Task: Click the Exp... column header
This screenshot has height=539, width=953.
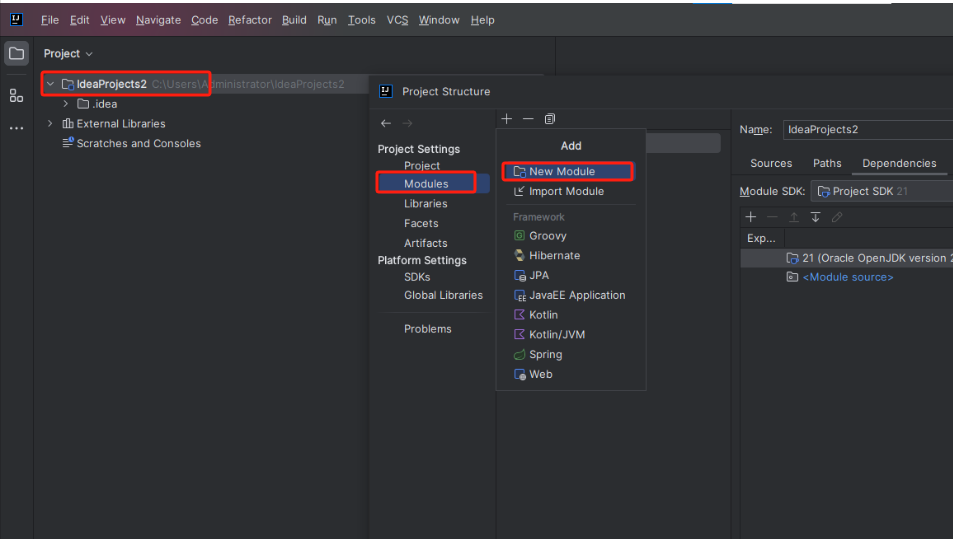Action: click(x=762, y=238)
